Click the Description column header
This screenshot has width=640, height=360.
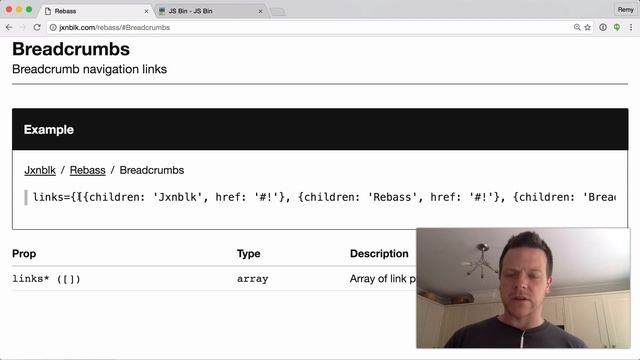pyautogui.click(x=379, y=253)
